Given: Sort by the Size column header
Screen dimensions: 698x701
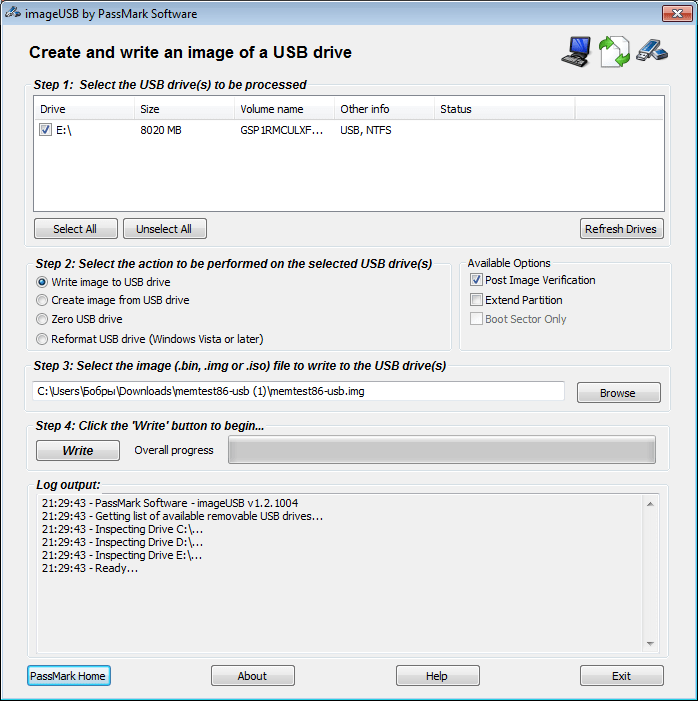Looking at the screenshot, I should click(x=184, y=109).
